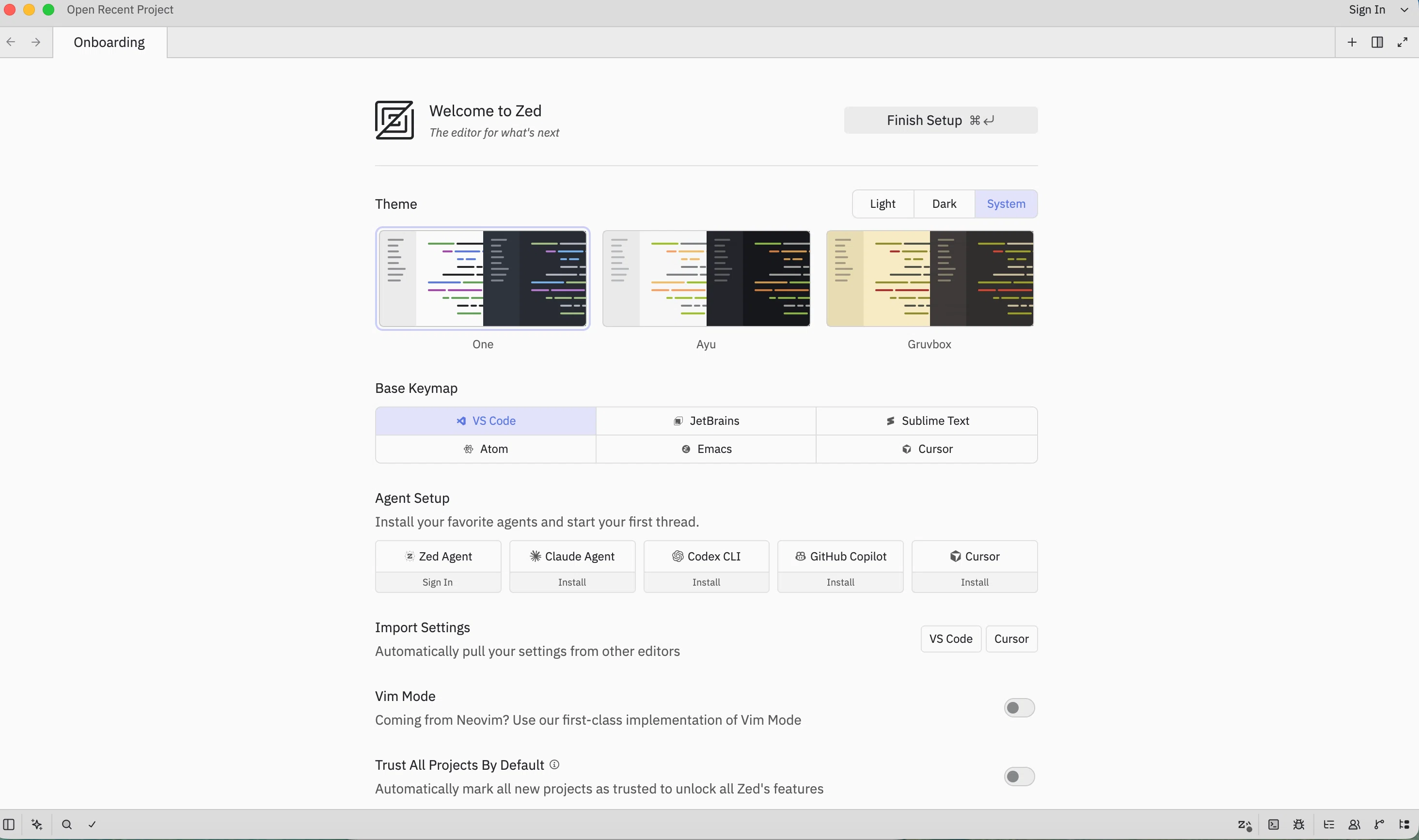Install the Cursor agent
The width and height of the screenshot is (1419, 840).
(x=975, y=582)
